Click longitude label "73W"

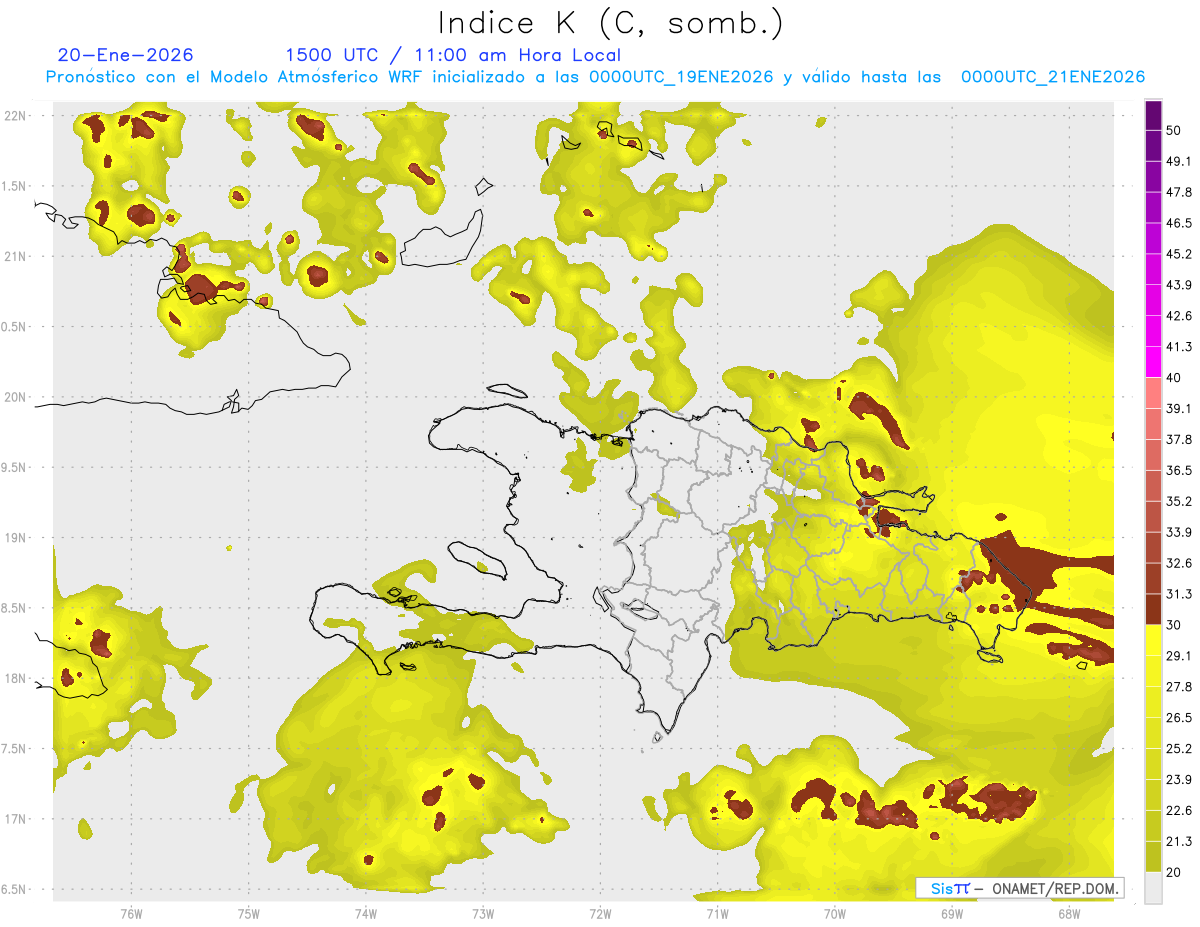(x=483, y=913)
